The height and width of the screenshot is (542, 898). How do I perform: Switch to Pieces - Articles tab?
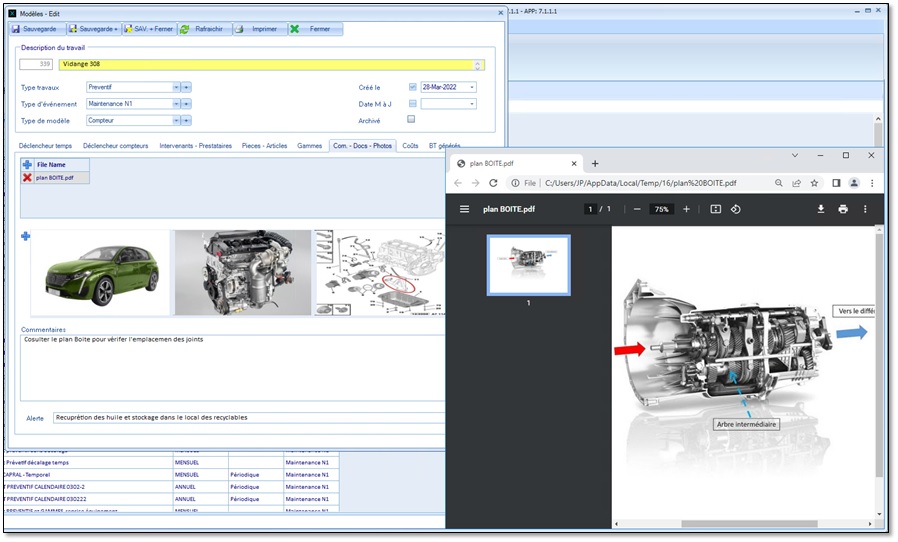point(264,146)
